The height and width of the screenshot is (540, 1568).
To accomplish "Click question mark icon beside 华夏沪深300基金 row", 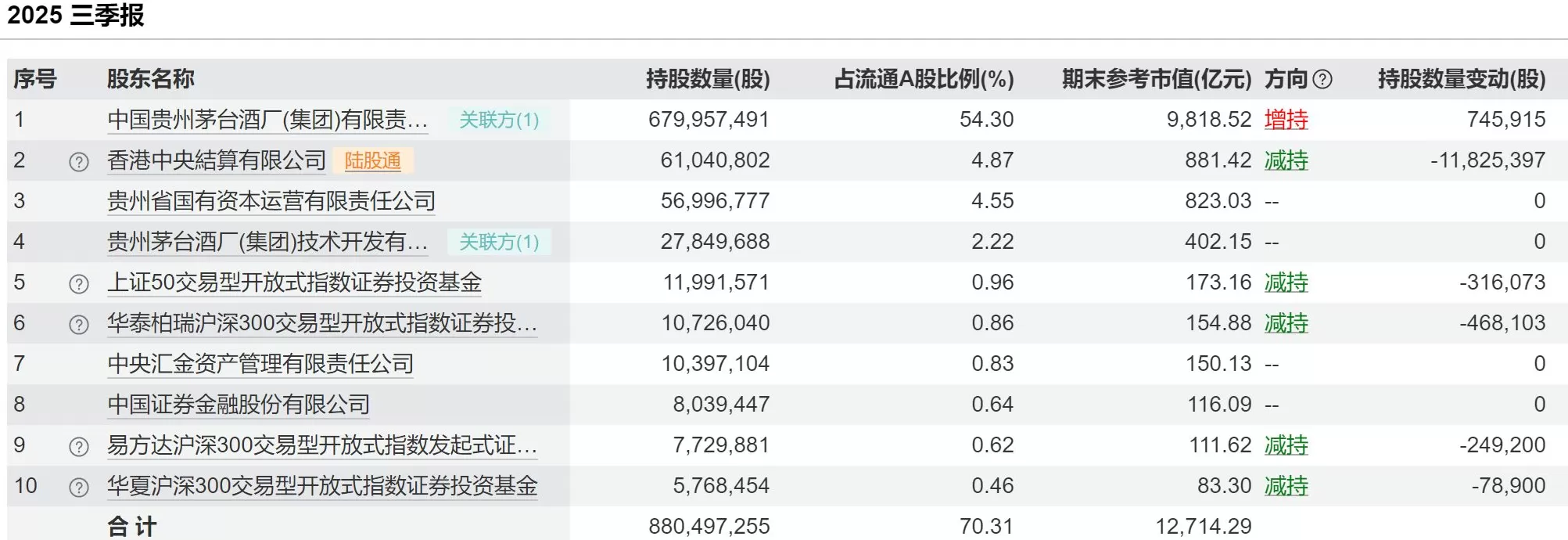I will coord(78,484).
